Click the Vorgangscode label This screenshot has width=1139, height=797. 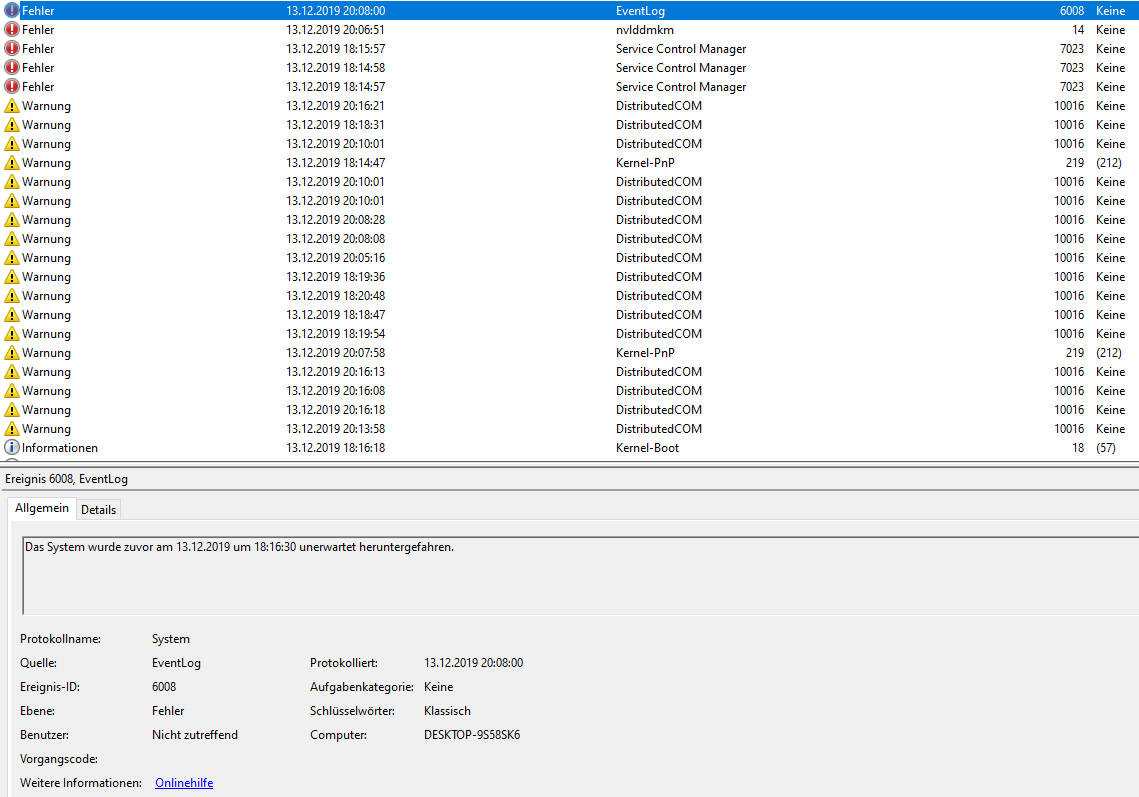pos(59,758)
